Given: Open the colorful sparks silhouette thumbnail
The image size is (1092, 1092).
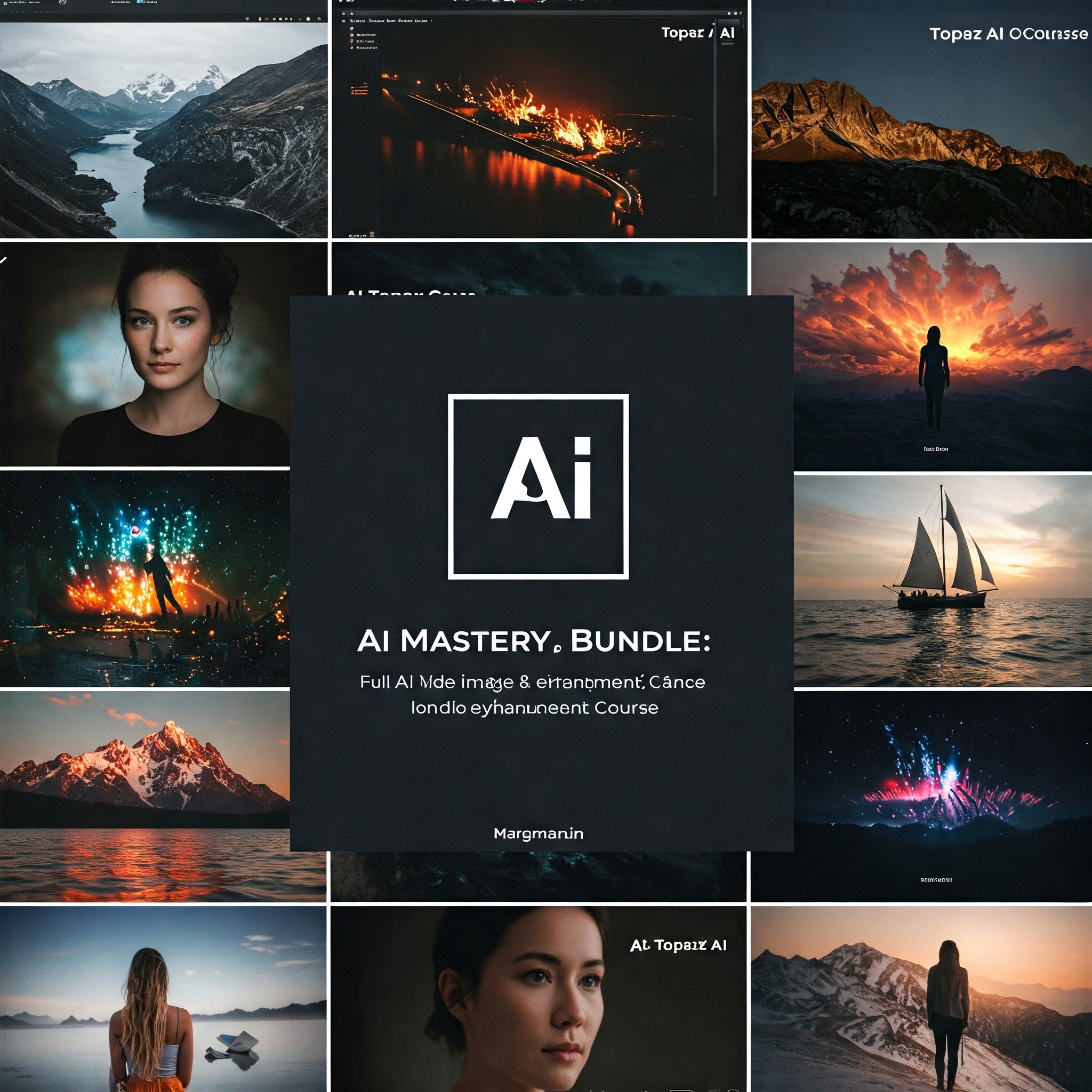Looking at the screenshot, I should (x=144, y=580).
